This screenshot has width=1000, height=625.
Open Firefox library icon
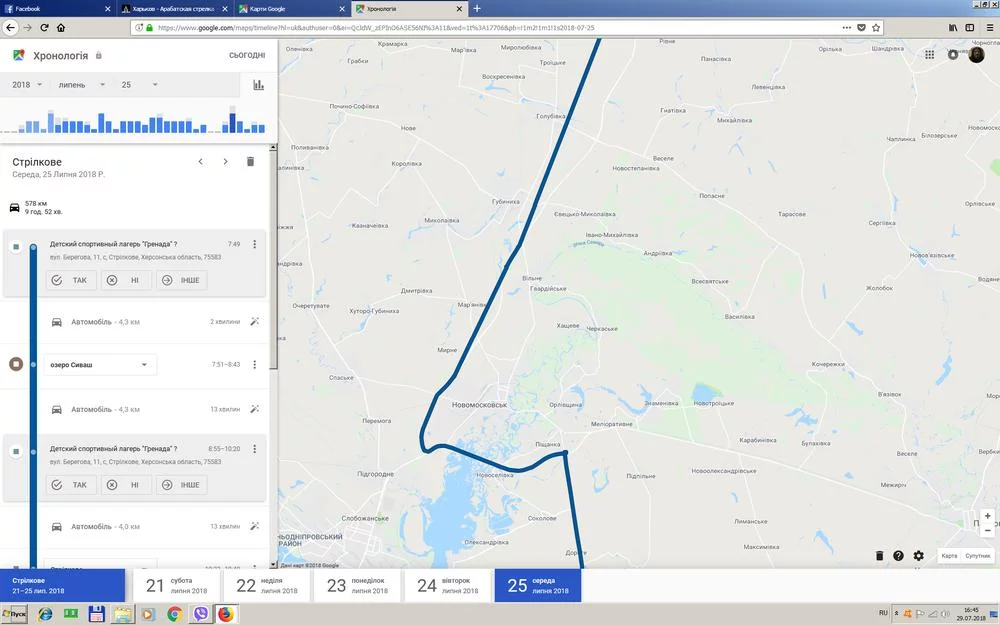point(953,27)
